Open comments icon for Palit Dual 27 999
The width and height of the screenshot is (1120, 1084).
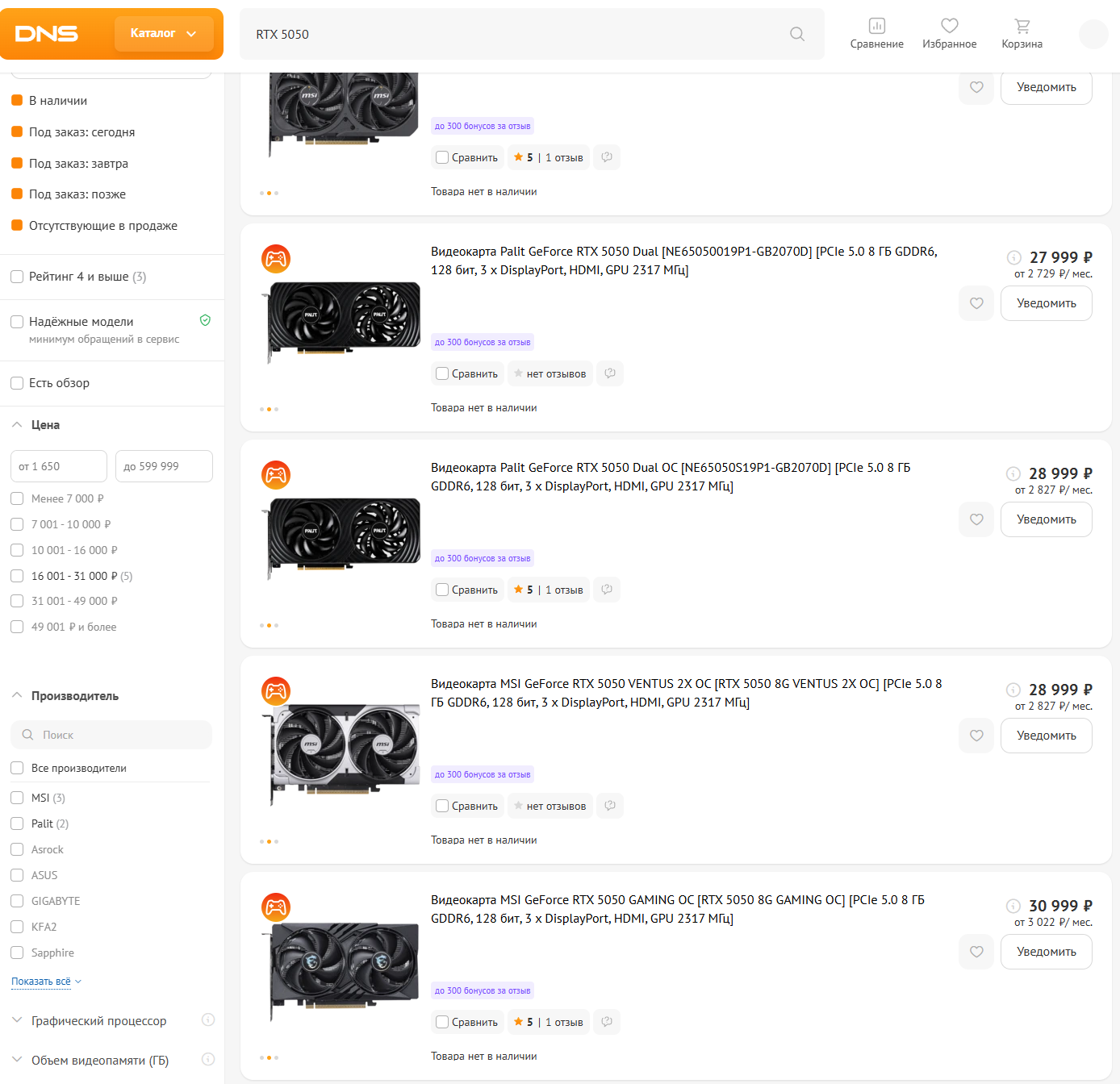[x=610, y=373]
